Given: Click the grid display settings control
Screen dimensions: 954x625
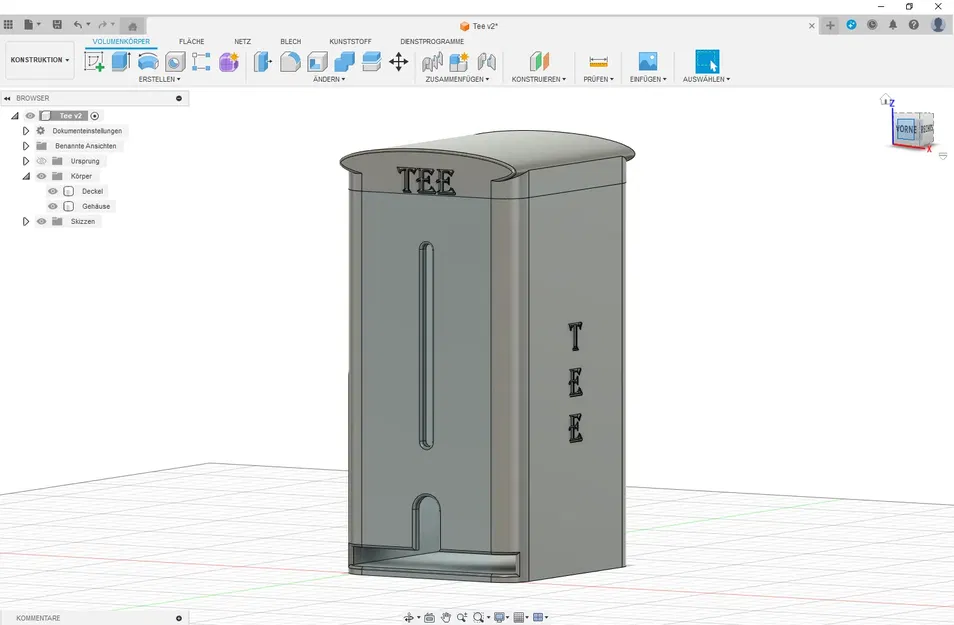Looking at the screenshot, I should [521, 616].
